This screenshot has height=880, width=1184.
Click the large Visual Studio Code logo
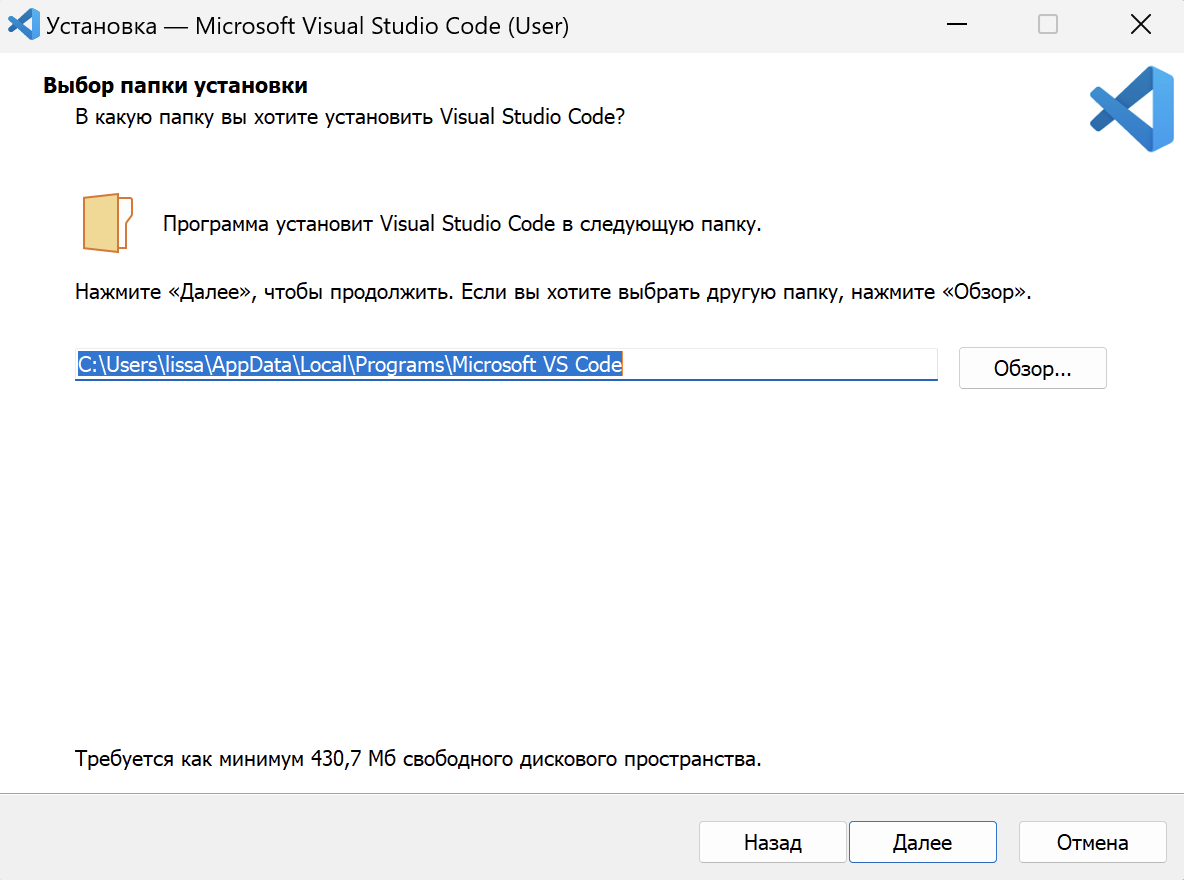tap(1131, 109)
